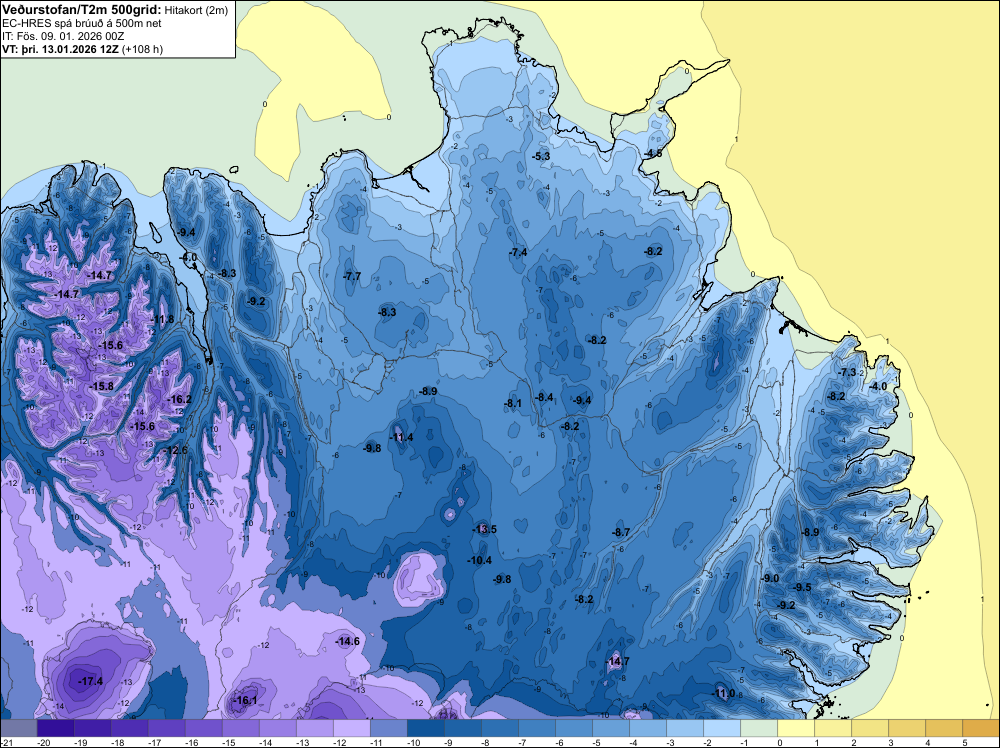Pick the legend swatch between -20 and -19
This screenshot has width=1000, height=748.
(55, 728)
